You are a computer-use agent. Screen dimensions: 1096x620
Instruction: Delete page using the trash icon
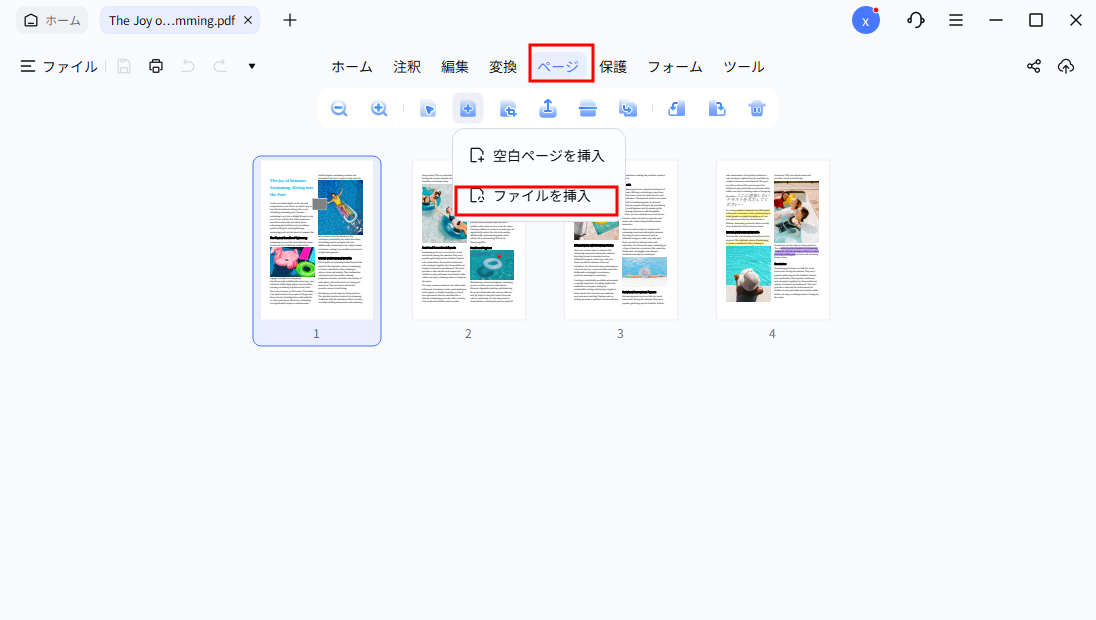click(757, 109)
